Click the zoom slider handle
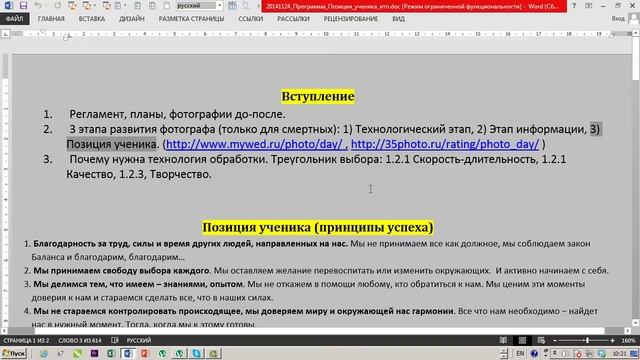 (587, 340)
